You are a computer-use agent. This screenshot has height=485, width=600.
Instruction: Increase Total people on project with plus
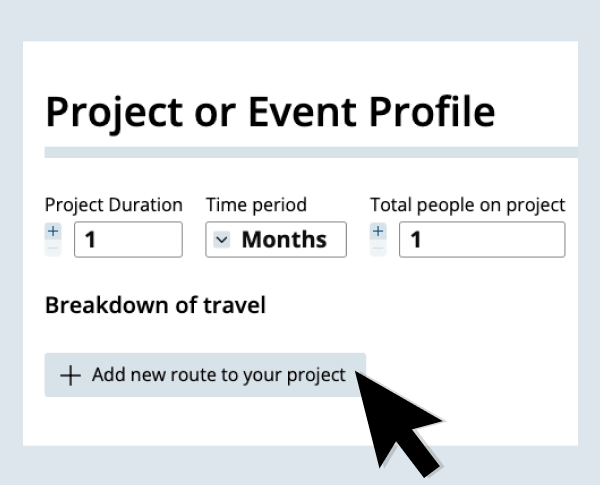378,231
